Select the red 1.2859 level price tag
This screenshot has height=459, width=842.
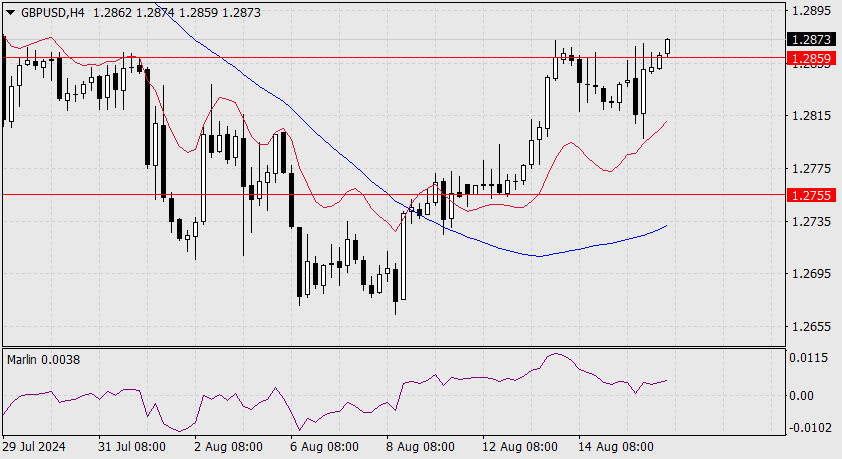pyautogui.click(x=811, y=58)
